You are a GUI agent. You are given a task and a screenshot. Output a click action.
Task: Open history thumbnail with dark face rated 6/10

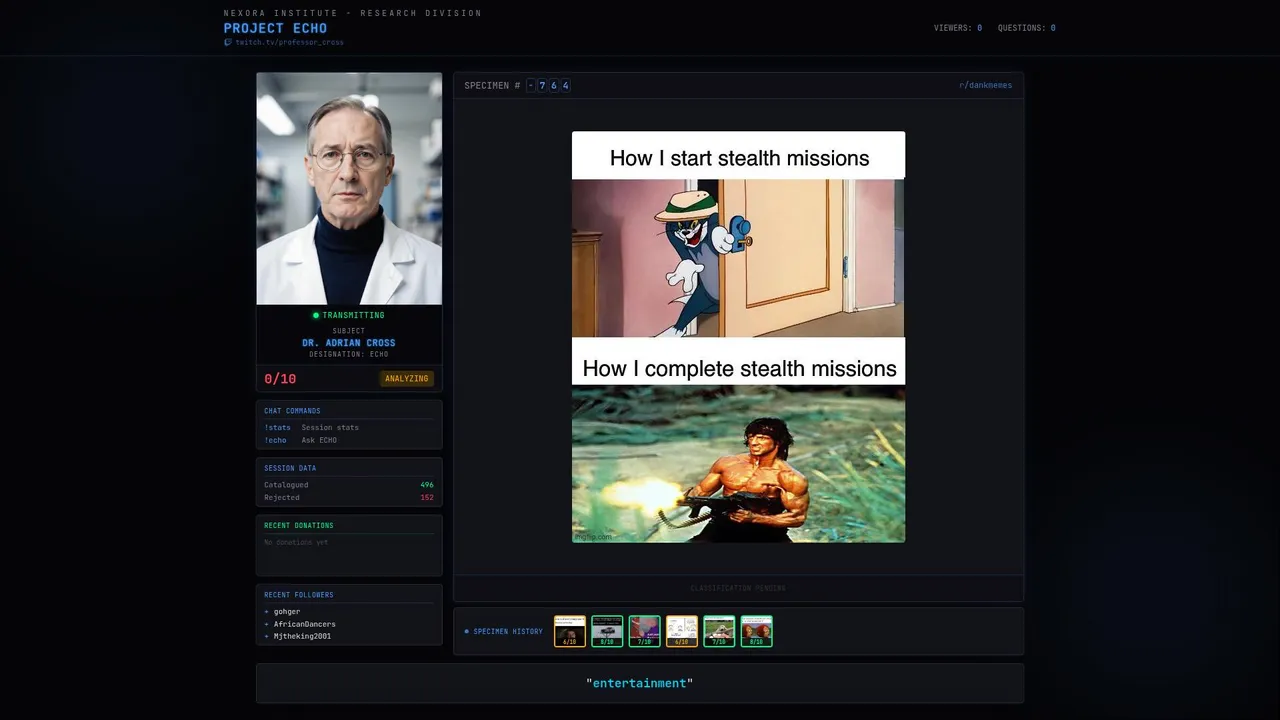(570, 631)
